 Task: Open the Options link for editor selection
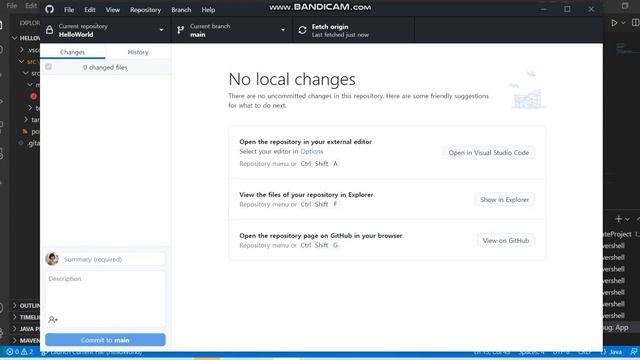pos(311,151)
